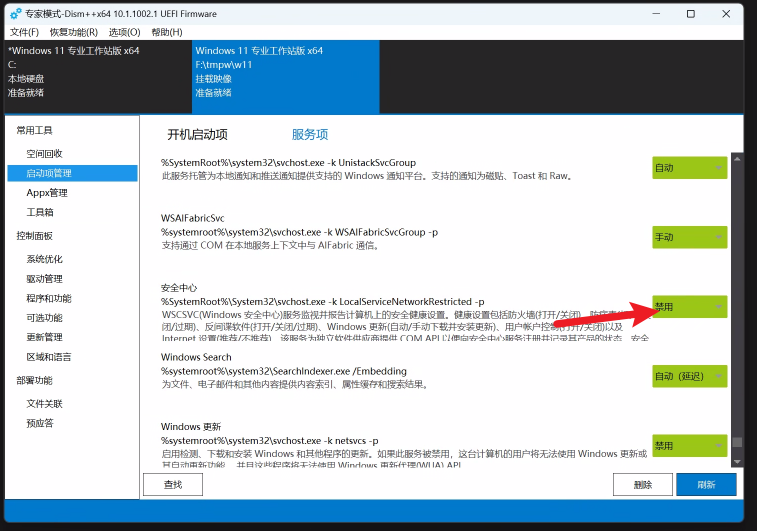Click the 删除 button

(x=642, y=485)
